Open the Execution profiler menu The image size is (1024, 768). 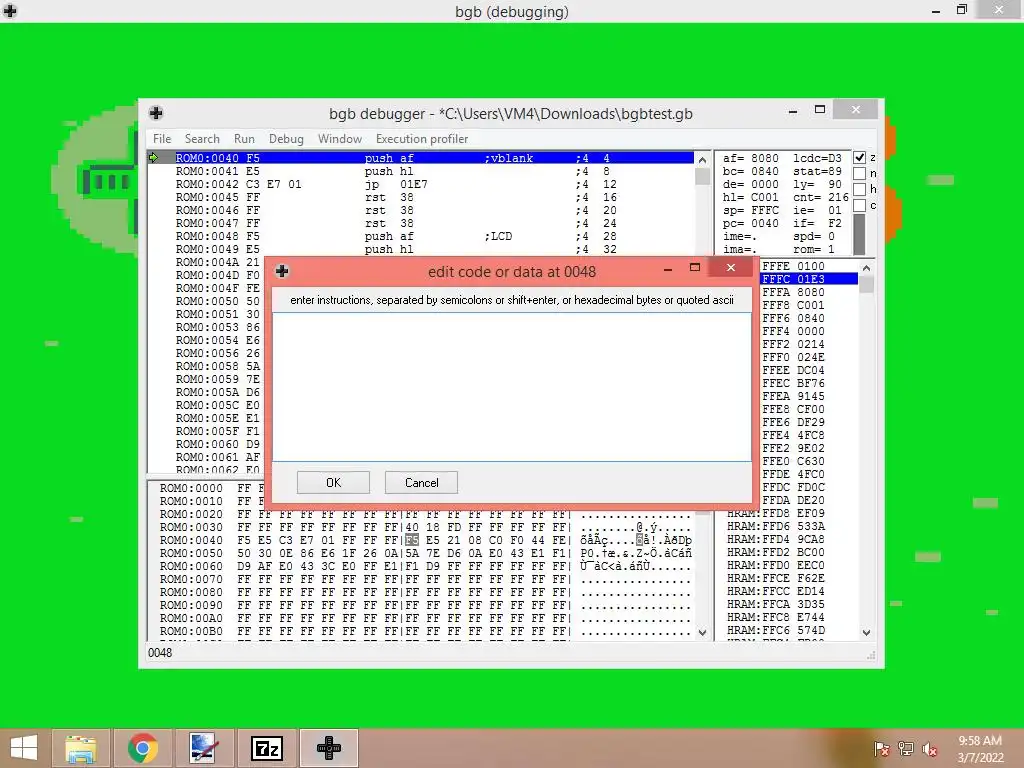click(x=422, y=138)
